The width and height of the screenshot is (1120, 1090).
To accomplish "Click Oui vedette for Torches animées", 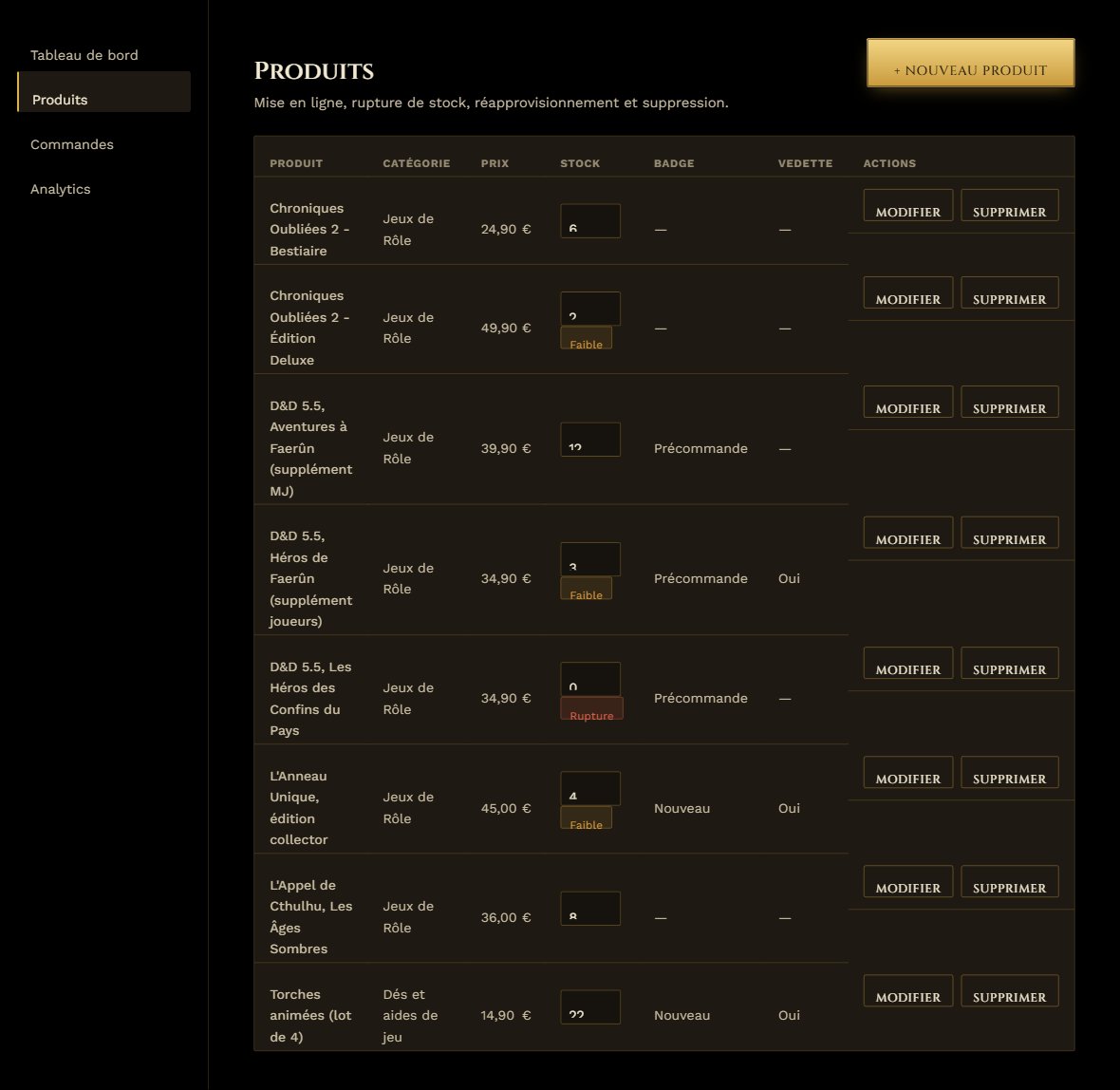I will click(789, 1015).
